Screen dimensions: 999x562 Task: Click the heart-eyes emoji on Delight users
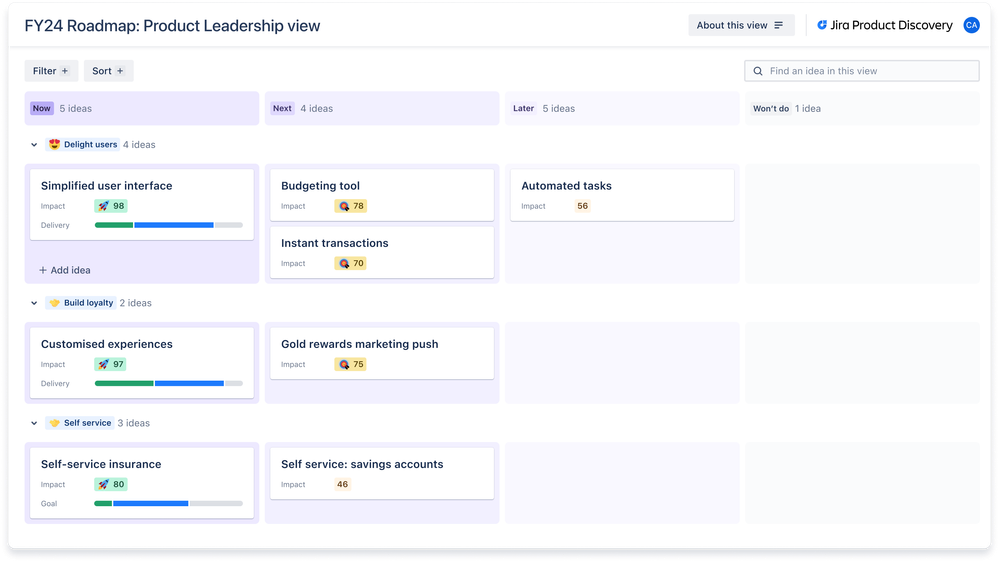coord(54,145)
